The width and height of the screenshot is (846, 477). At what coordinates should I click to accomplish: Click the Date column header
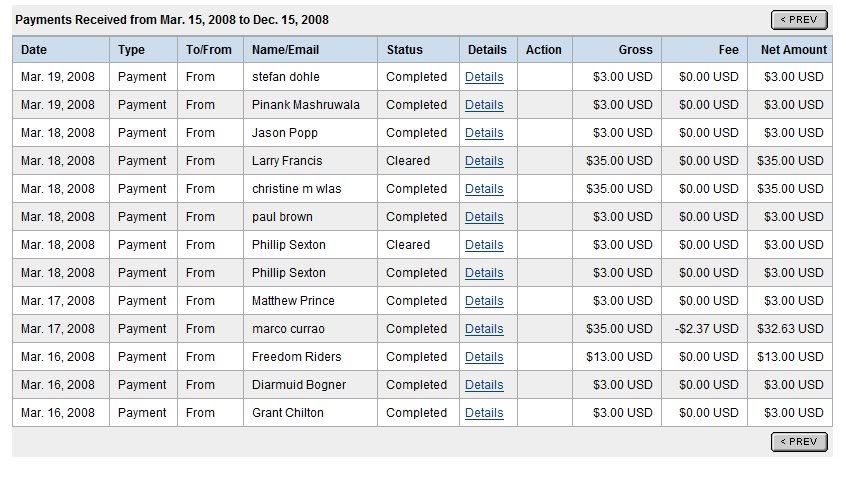click(x=34, y=50)
